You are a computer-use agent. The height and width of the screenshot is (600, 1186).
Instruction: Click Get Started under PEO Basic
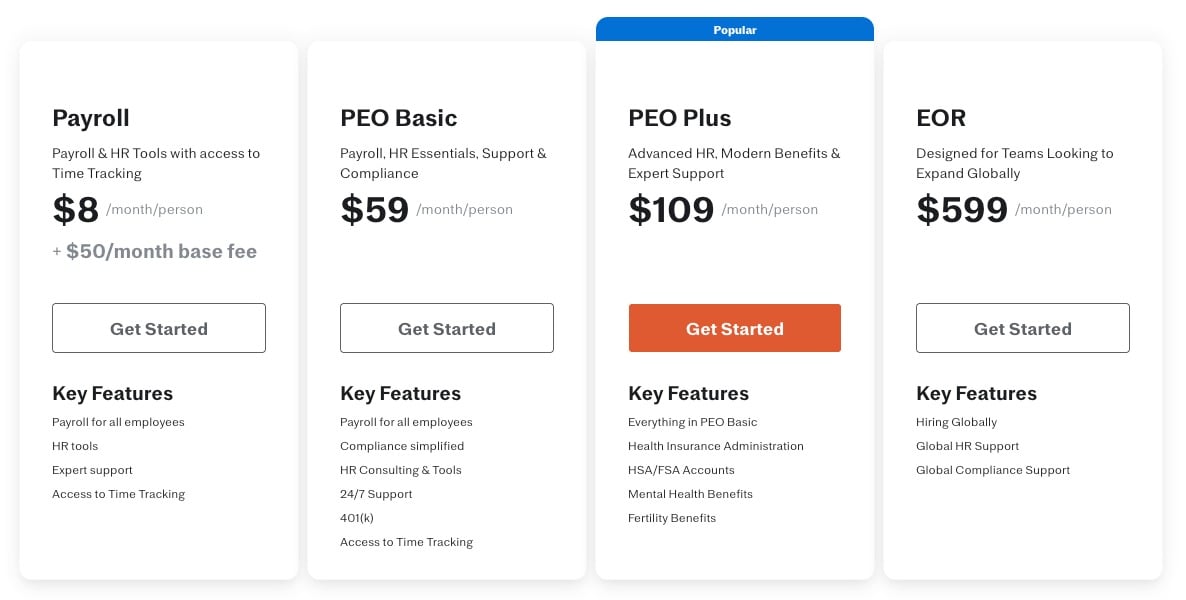point(446,328)
